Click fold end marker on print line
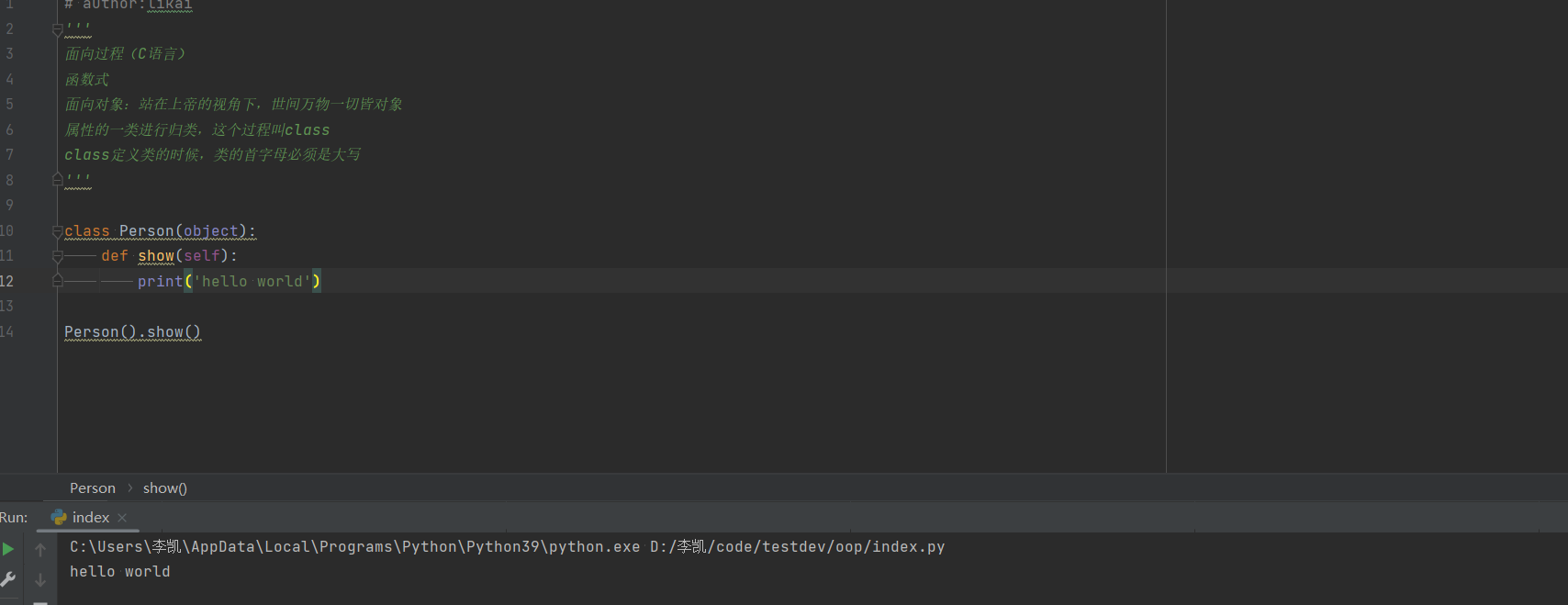 [x=58, y=281]
